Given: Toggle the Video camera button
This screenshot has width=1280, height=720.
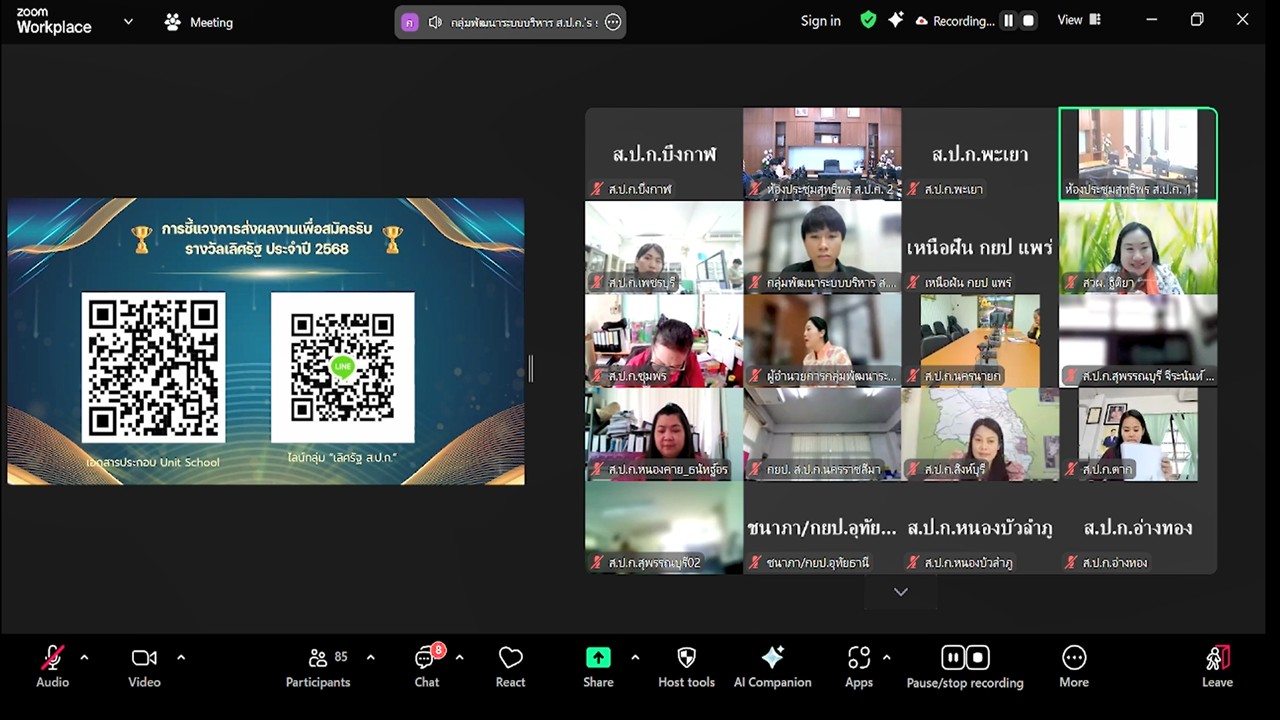Looking at the screenshot, I should pyautogui.click(x=144, y=666).
